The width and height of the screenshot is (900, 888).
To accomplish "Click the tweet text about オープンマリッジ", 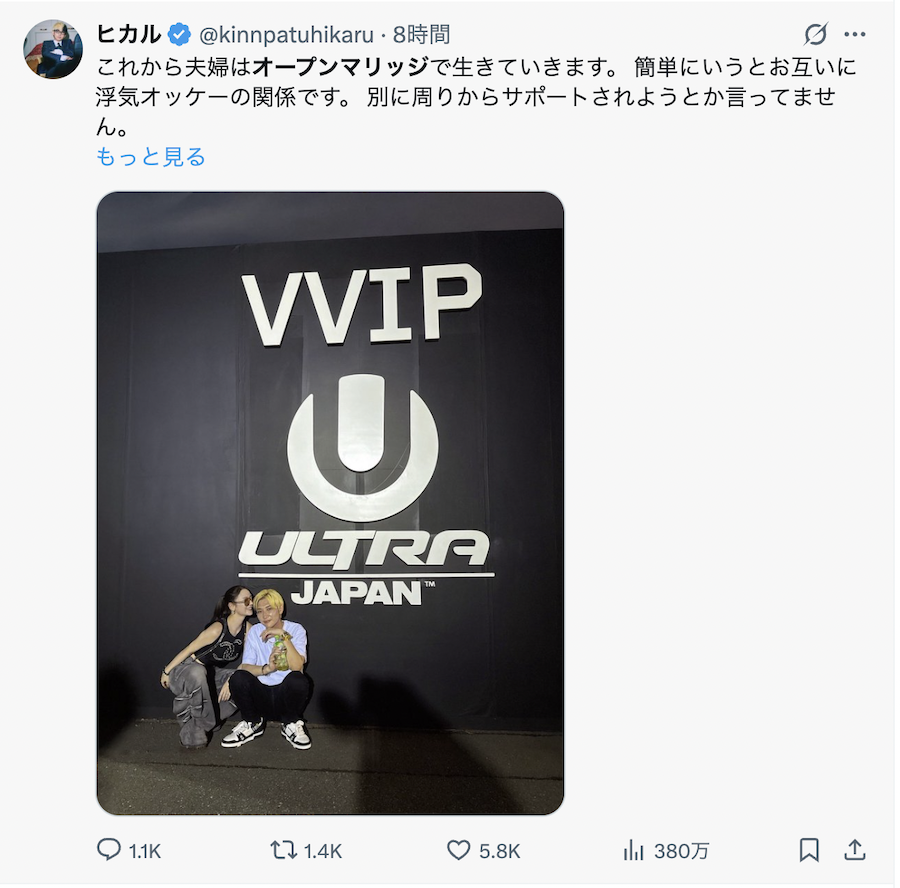I will (x=476, y=97).
